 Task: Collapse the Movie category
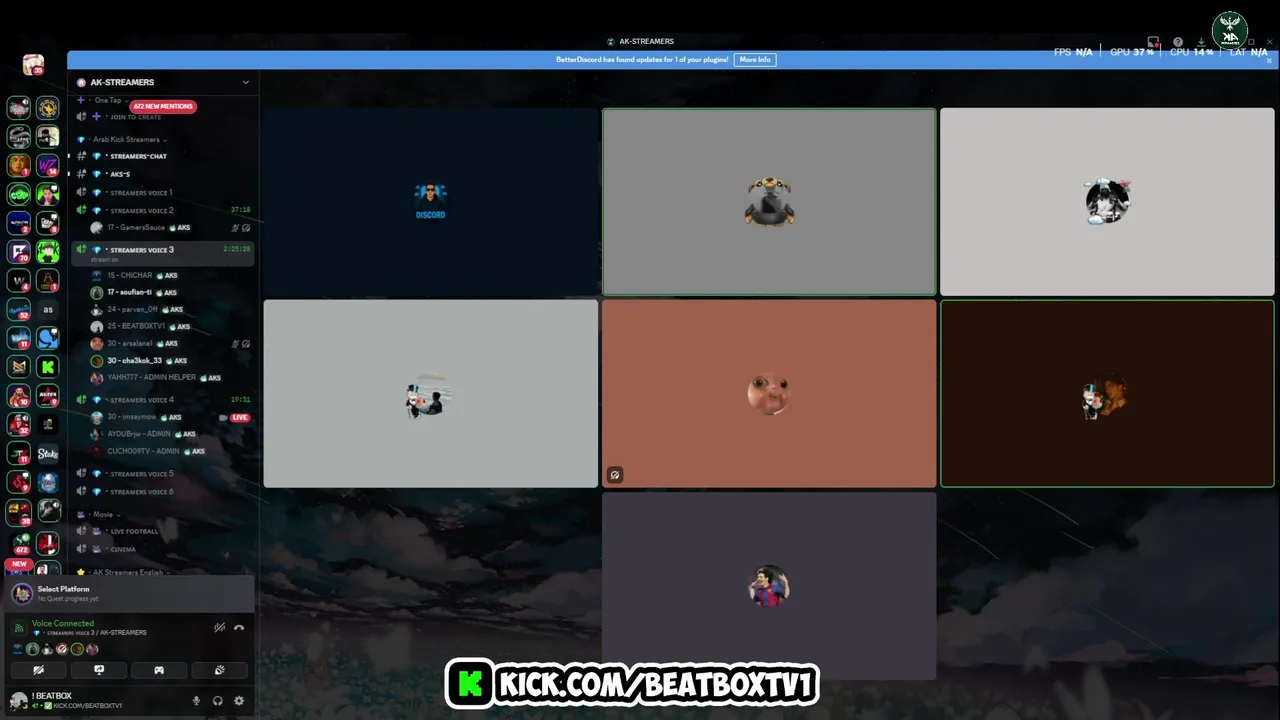coord(104,514)
